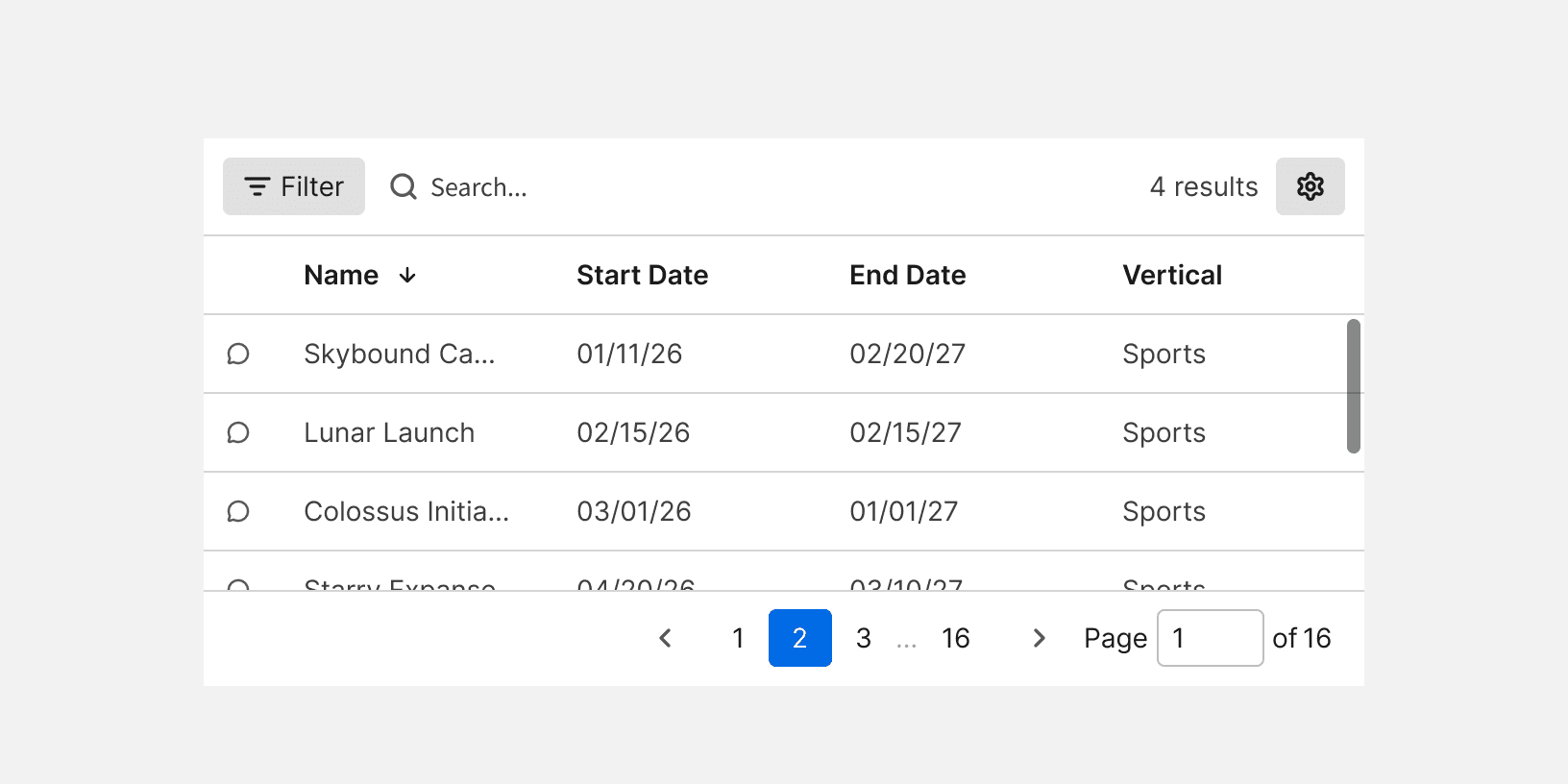Select the Lunar Launch row name

[x=389, y=432]
